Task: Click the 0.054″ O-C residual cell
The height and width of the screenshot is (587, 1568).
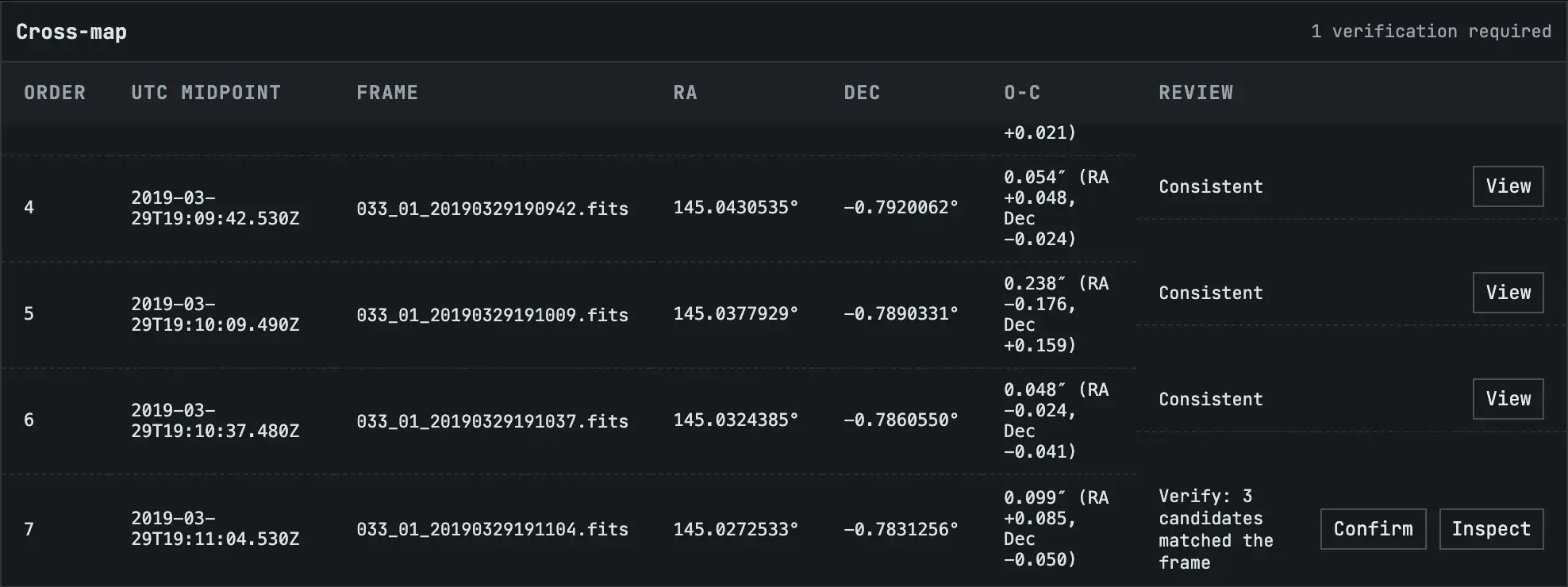Action: coord(1056,208)
